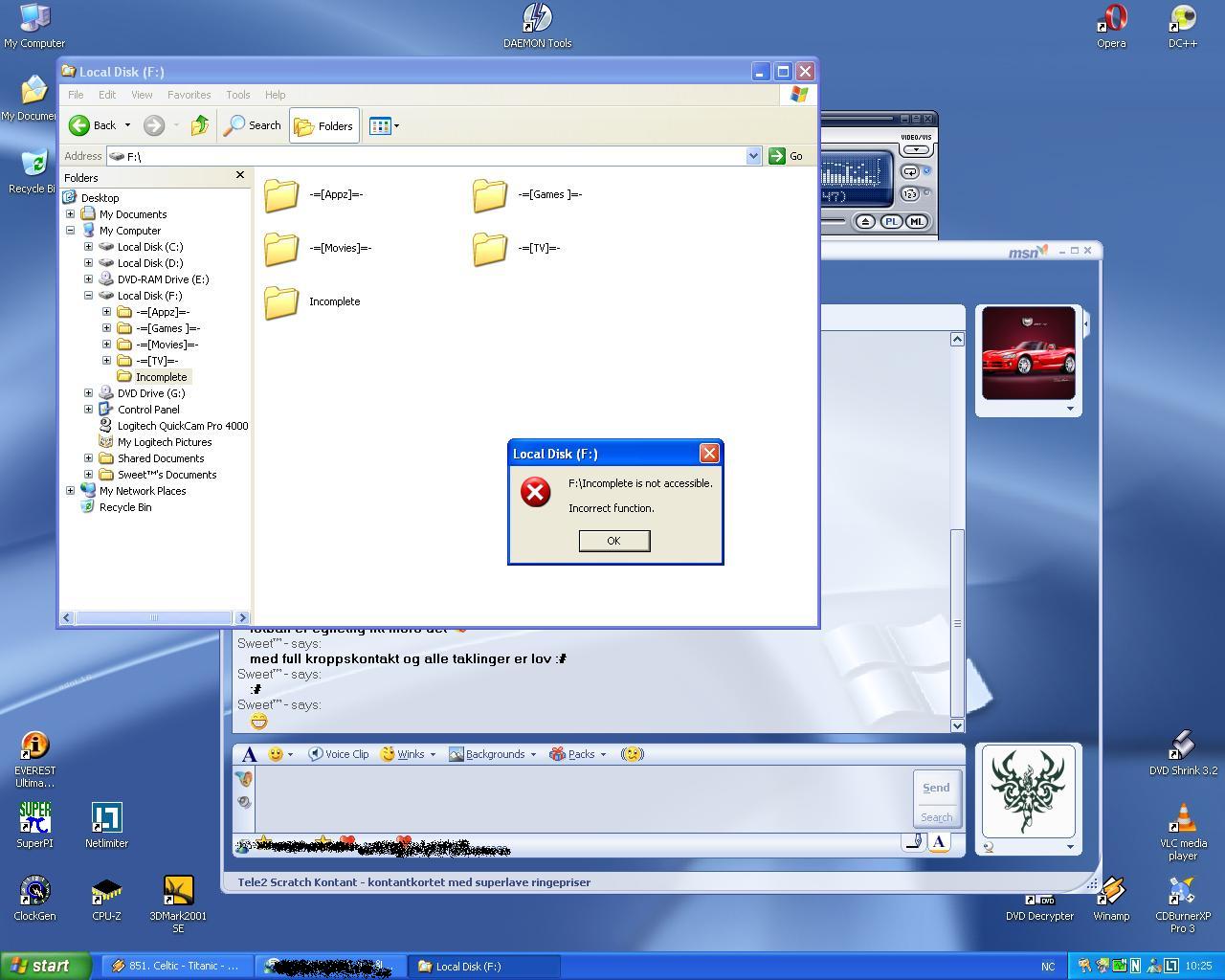The width and height of the screenshot is (1225, 980).
Task: Open the Favorites menu
Action: click(189, 95)
